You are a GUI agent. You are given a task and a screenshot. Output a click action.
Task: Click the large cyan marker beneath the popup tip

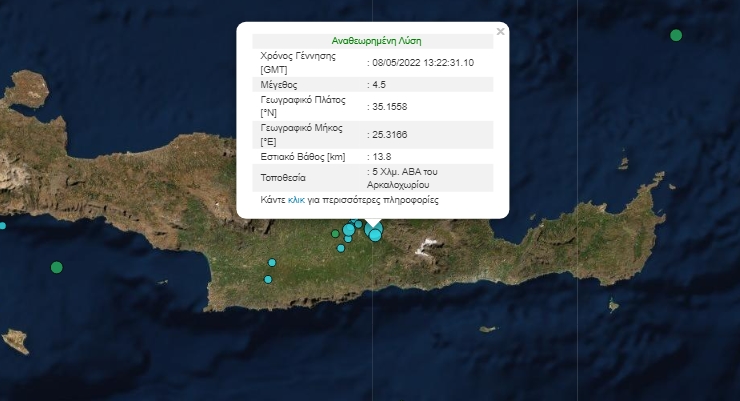pyautogui.click(x=375, y=235)
